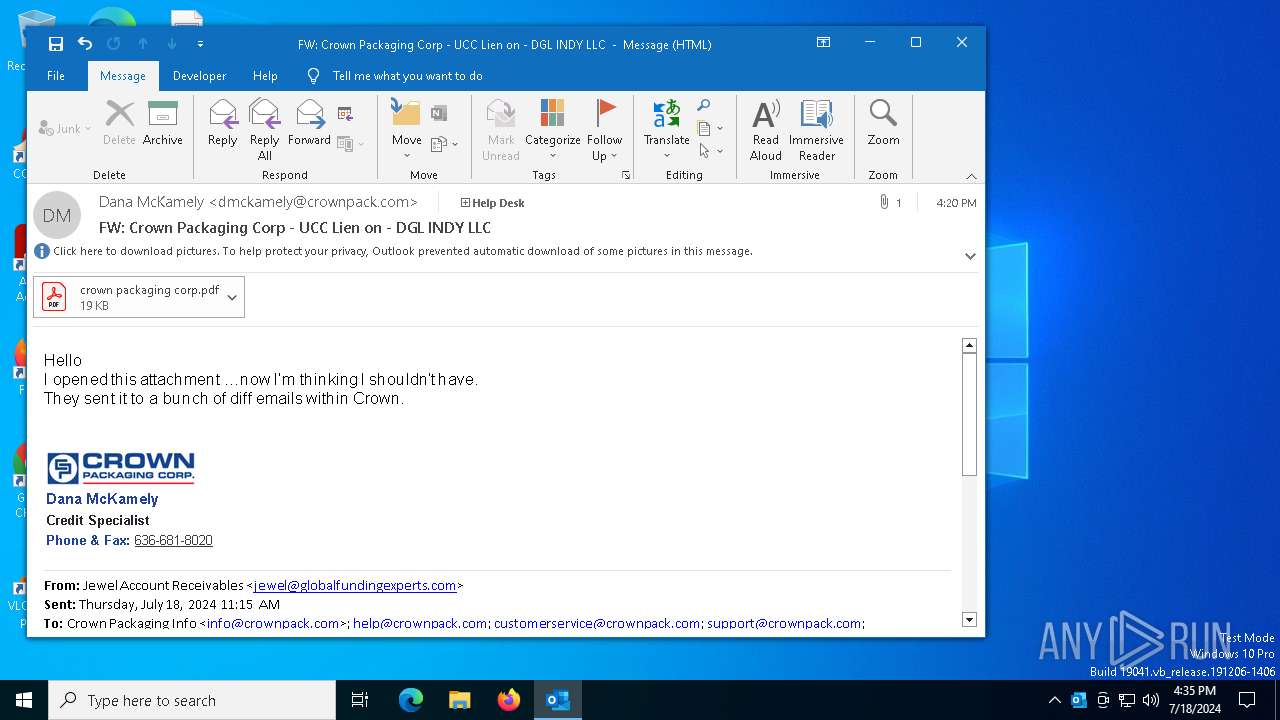Screen dimensions: 1280x720
Task: Expand the Follow Up flag menu
Action: click(x=604, y=130)
